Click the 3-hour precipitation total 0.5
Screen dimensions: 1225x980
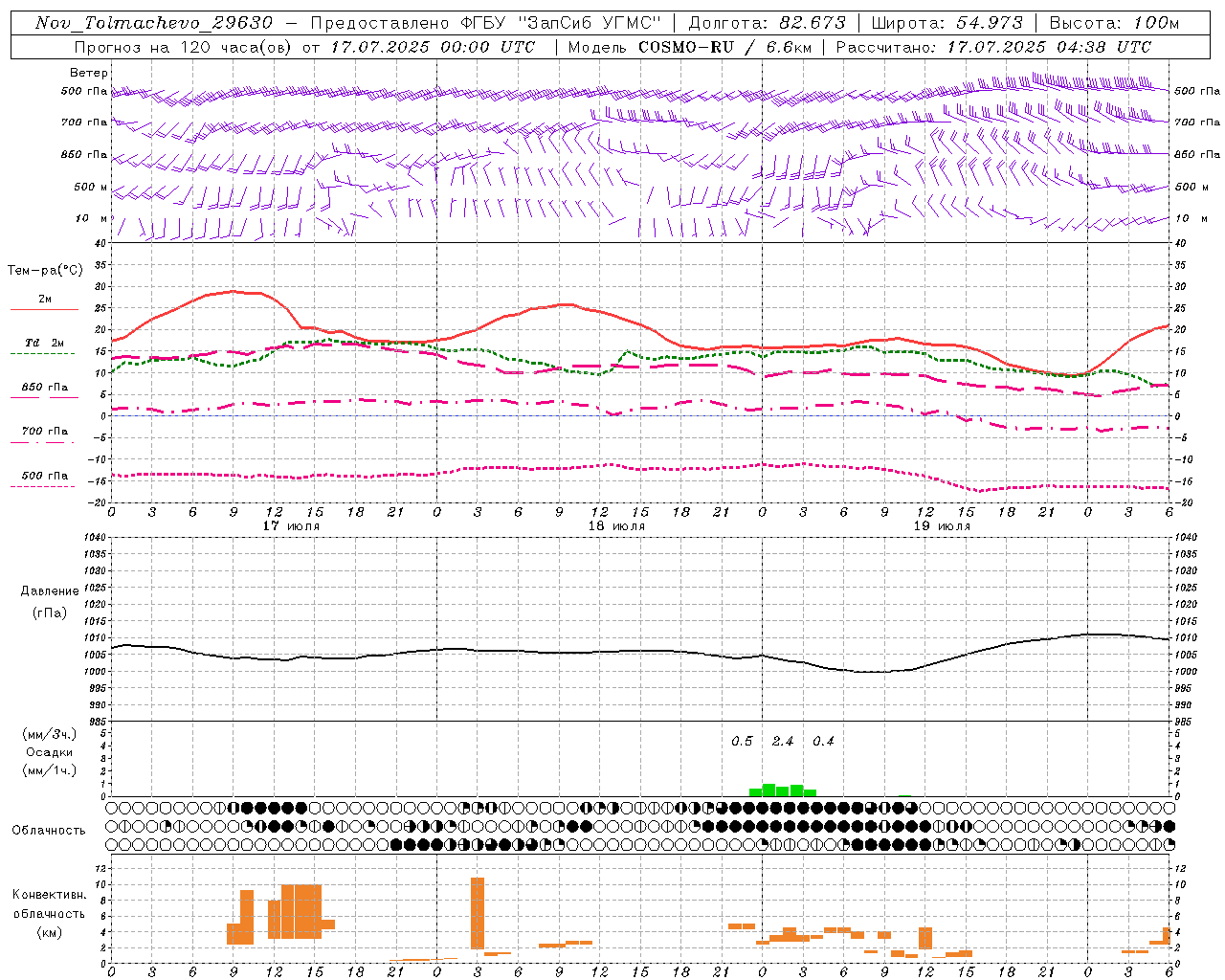742,741
